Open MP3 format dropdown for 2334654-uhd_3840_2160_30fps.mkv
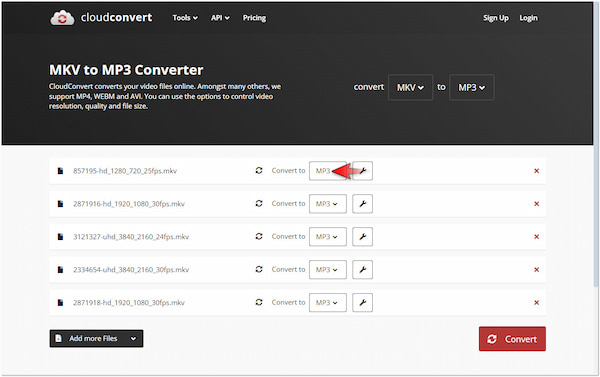 click(328, 269)
